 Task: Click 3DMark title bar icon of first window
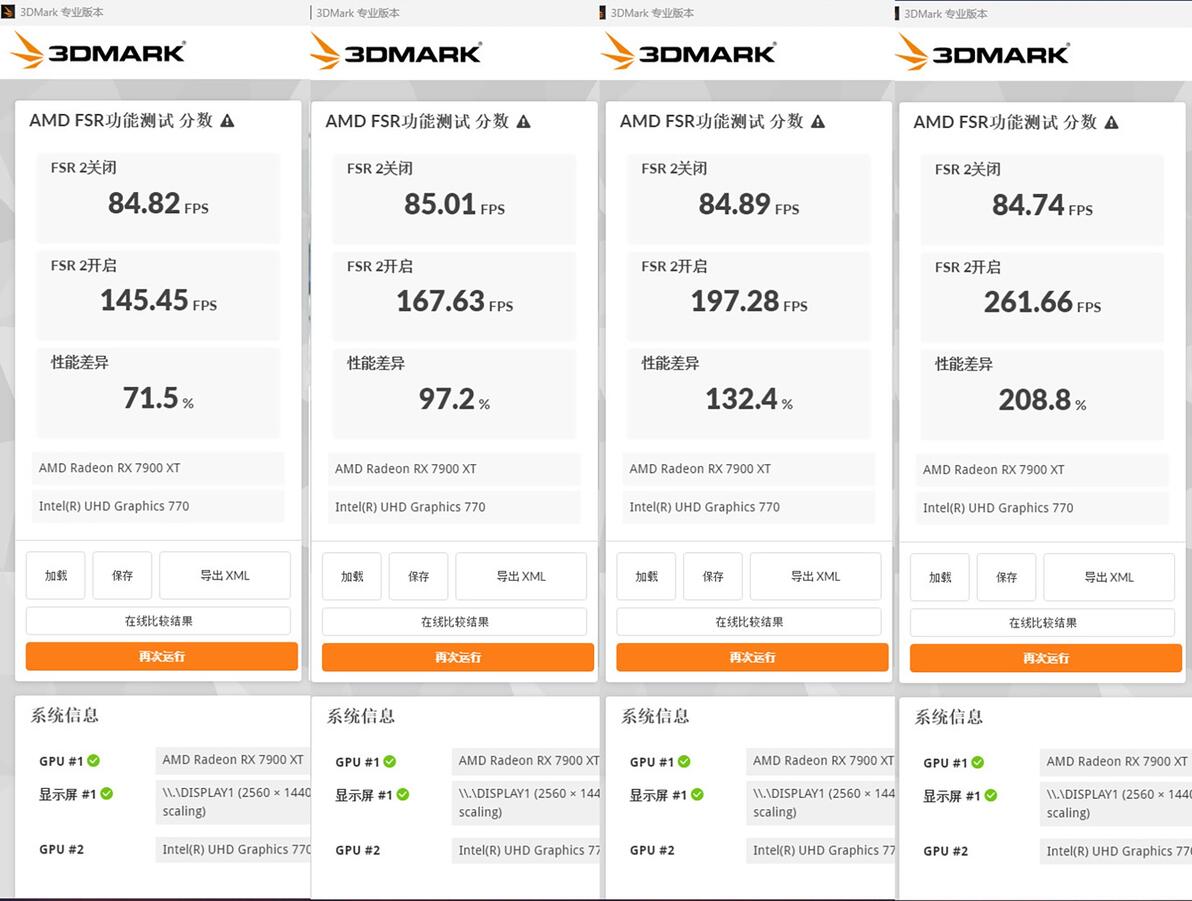(x=8, y=12)
